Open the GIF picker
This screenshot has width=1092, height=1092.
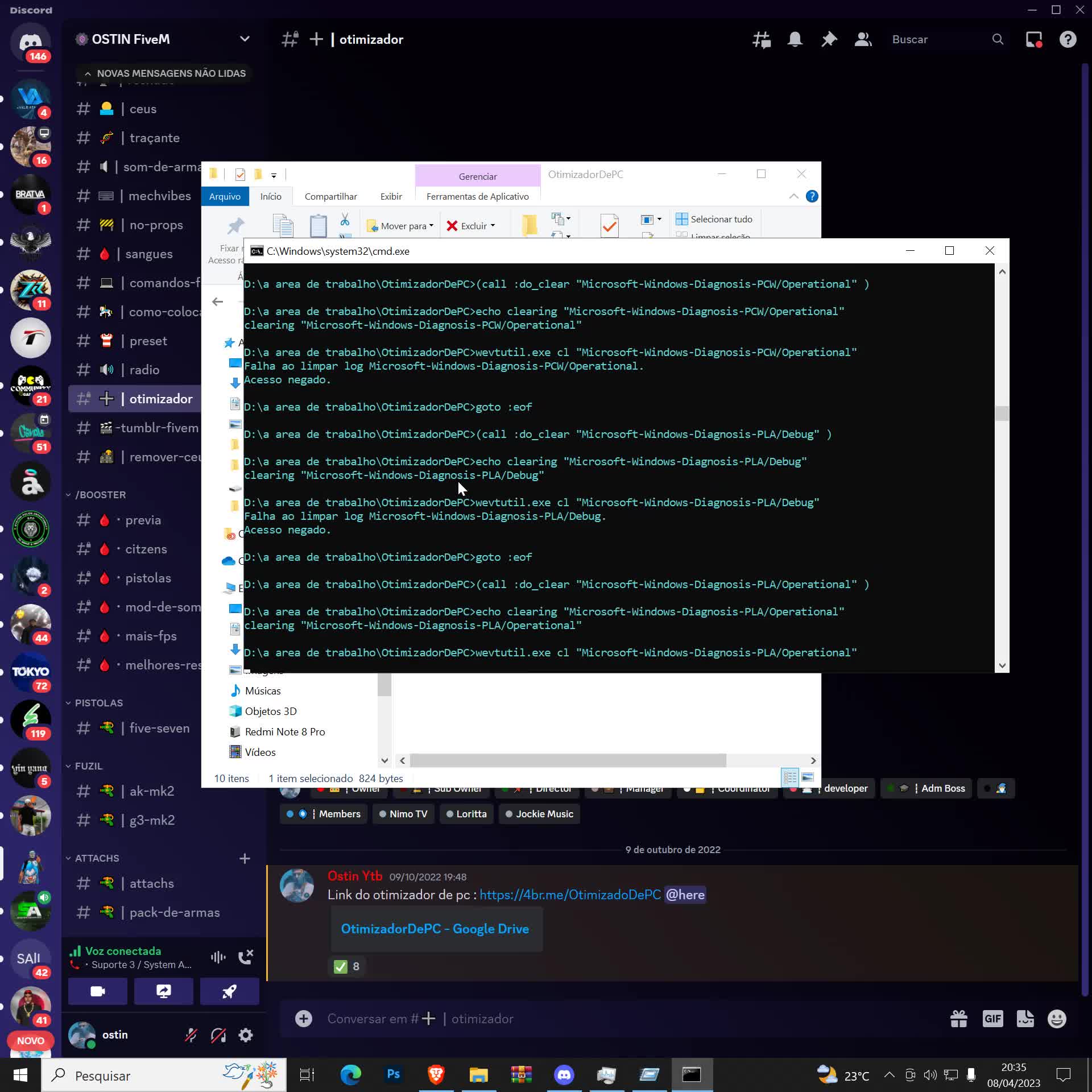(992, 1018)
